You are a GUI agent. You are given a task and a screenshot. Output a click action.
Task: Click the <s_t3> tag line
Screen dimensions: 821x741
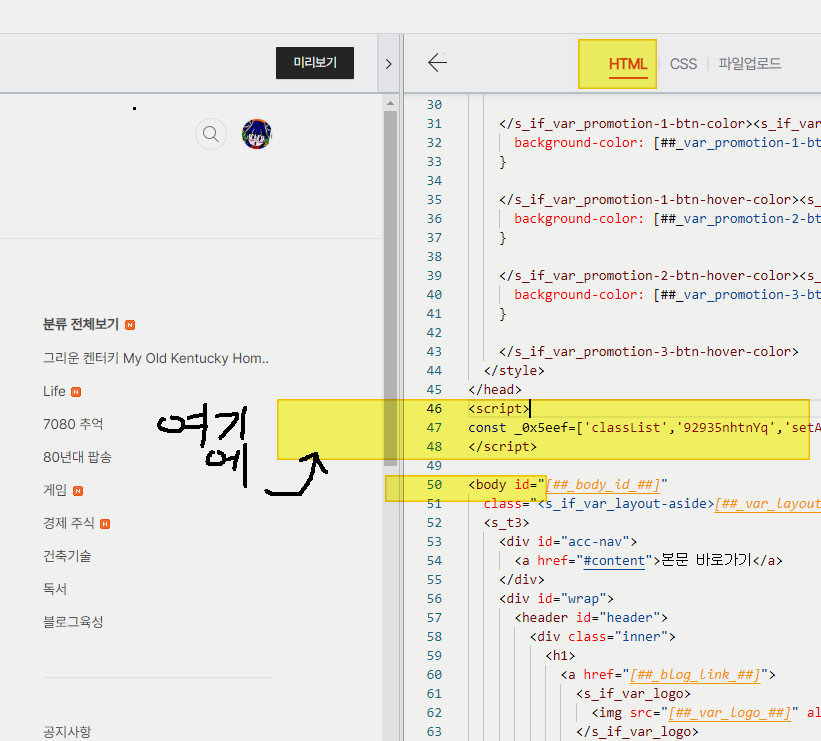tap(506, 523)
